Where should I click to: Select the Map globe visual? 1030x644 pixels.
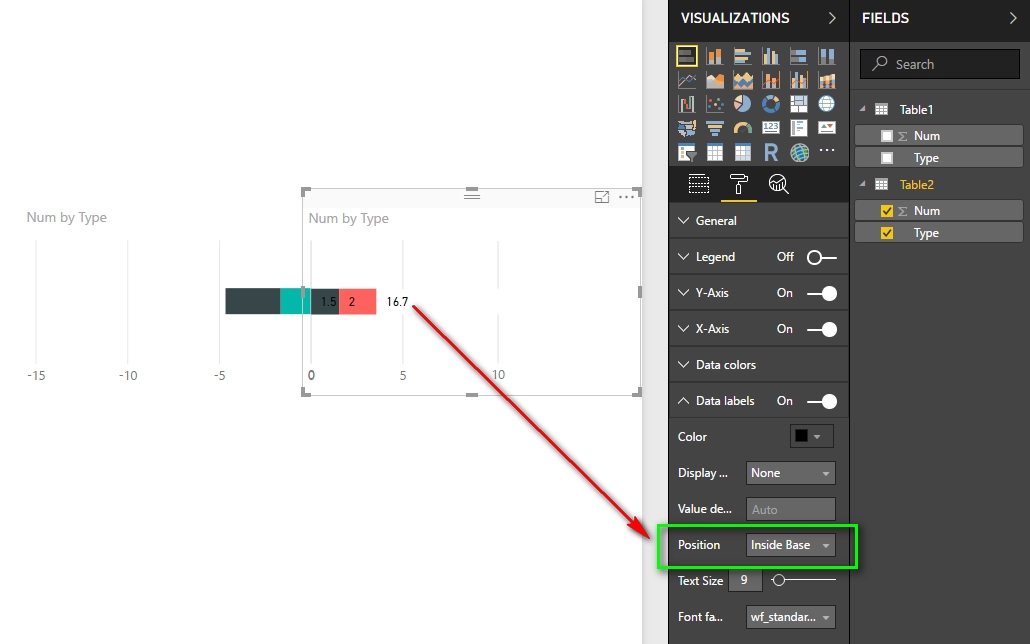(x=827, y=104)
